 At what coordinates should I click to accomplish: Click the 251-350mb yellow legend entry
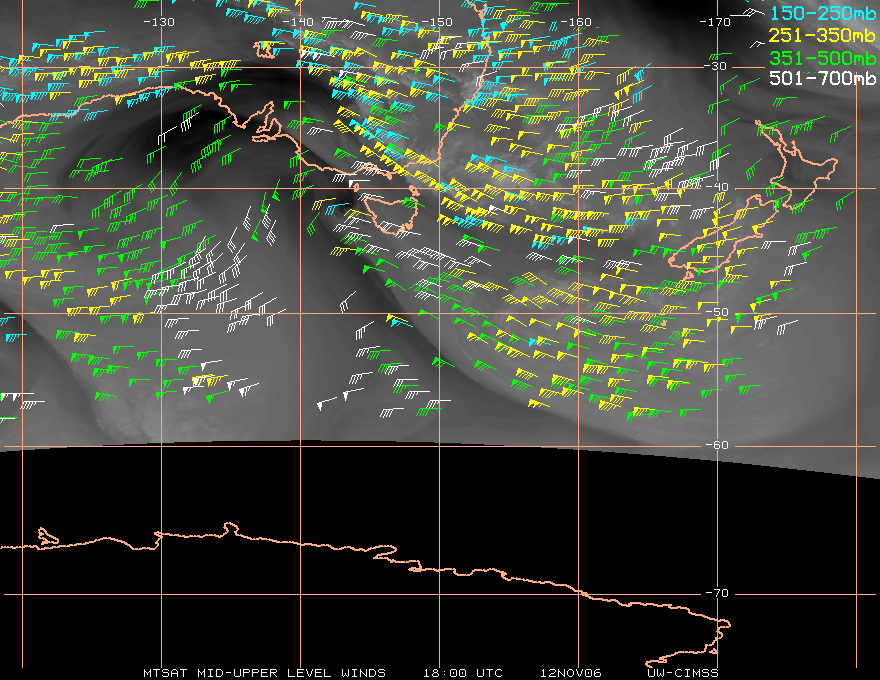click(822, 35)
